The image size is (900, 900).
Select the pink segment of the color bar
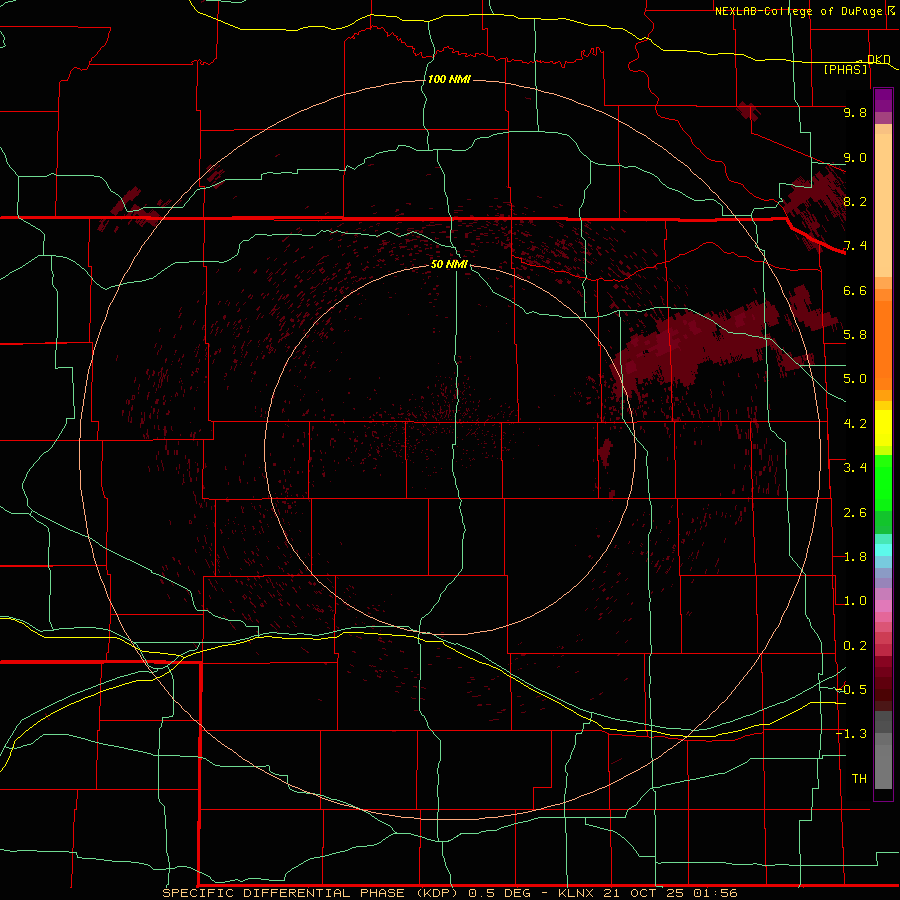click(x=883, y=606)
